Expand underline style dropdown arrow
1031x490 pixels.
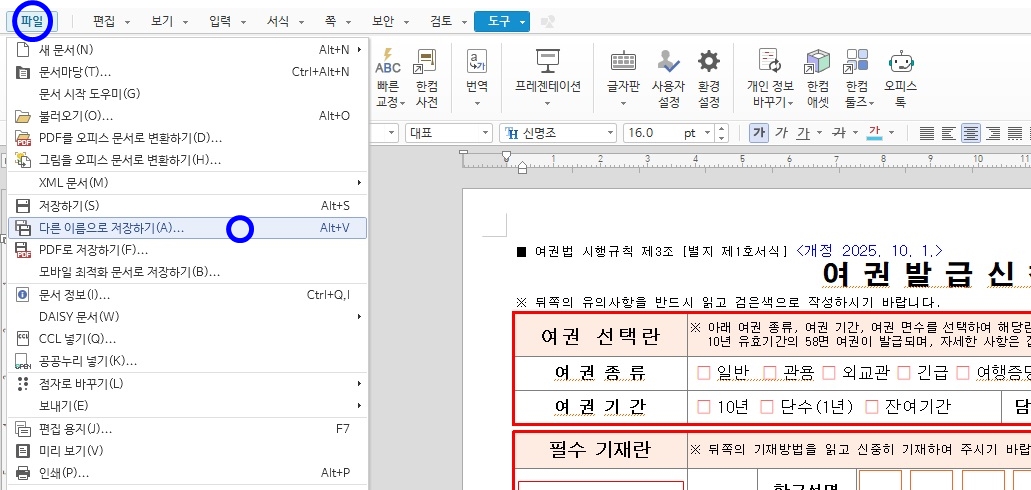tap(819, 134)
